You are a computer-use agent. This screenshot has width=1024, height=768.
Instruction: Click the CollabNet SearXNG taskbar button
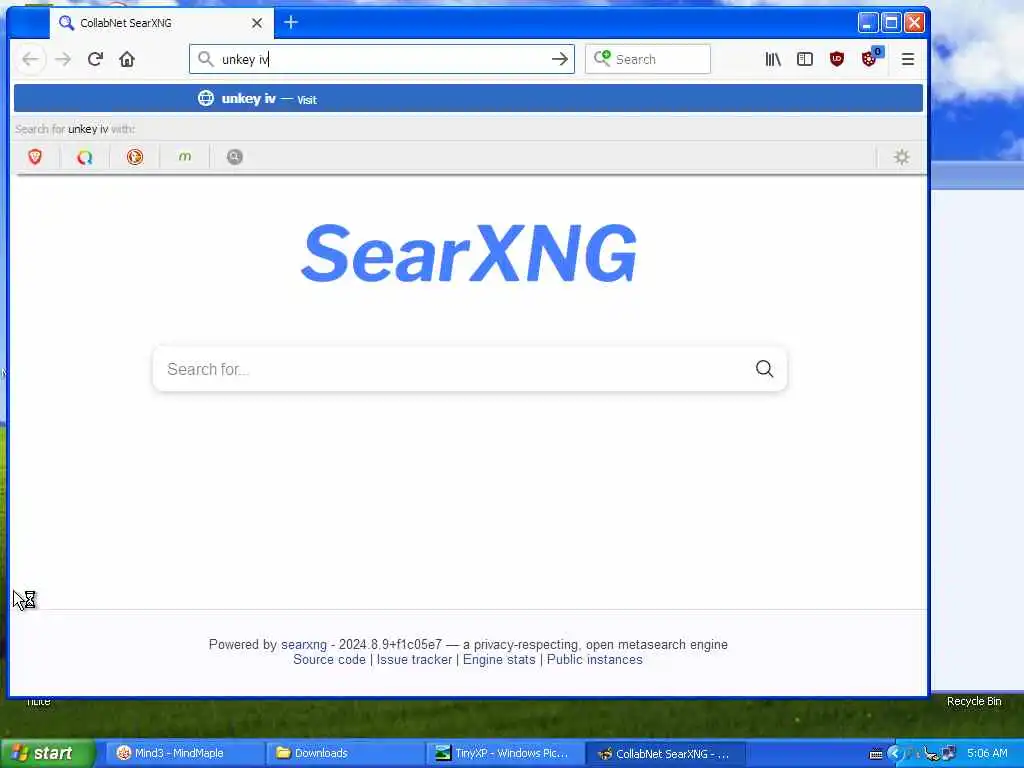click(665, 753)
